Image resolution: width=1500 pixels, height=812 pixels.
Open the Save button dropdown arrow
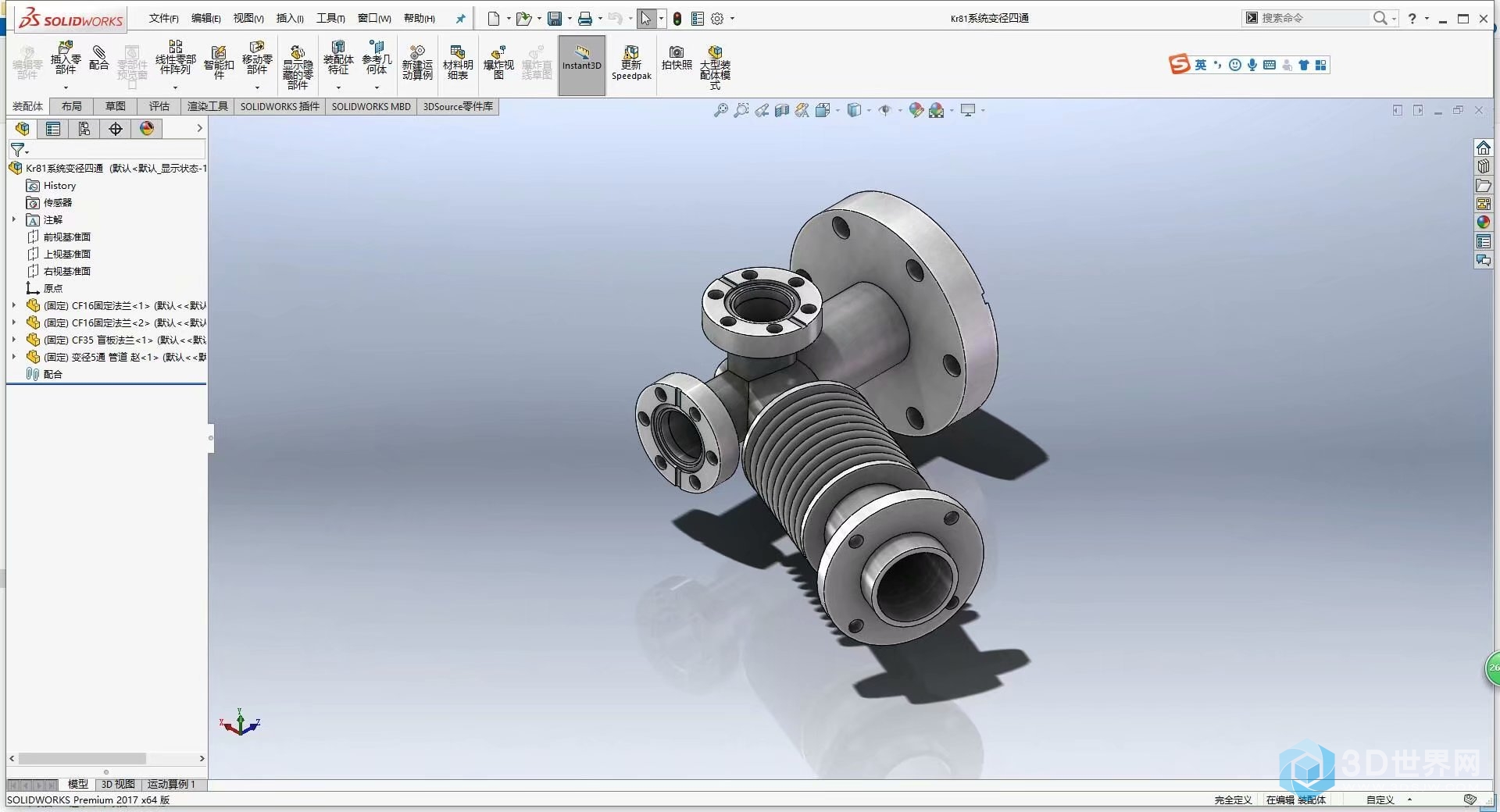pyautogui.click(x=570, y=19)
